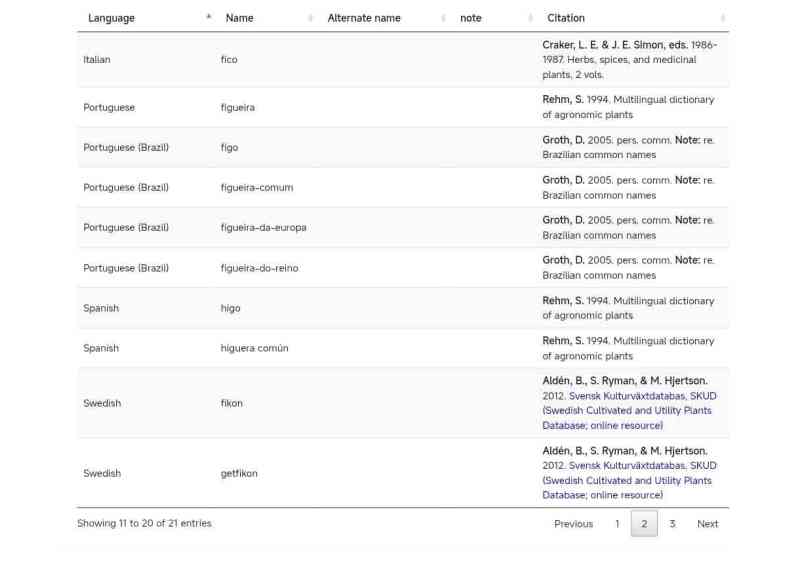Click the Craker & Simon citation text
The image size is (800, 564).
[629, 60]
